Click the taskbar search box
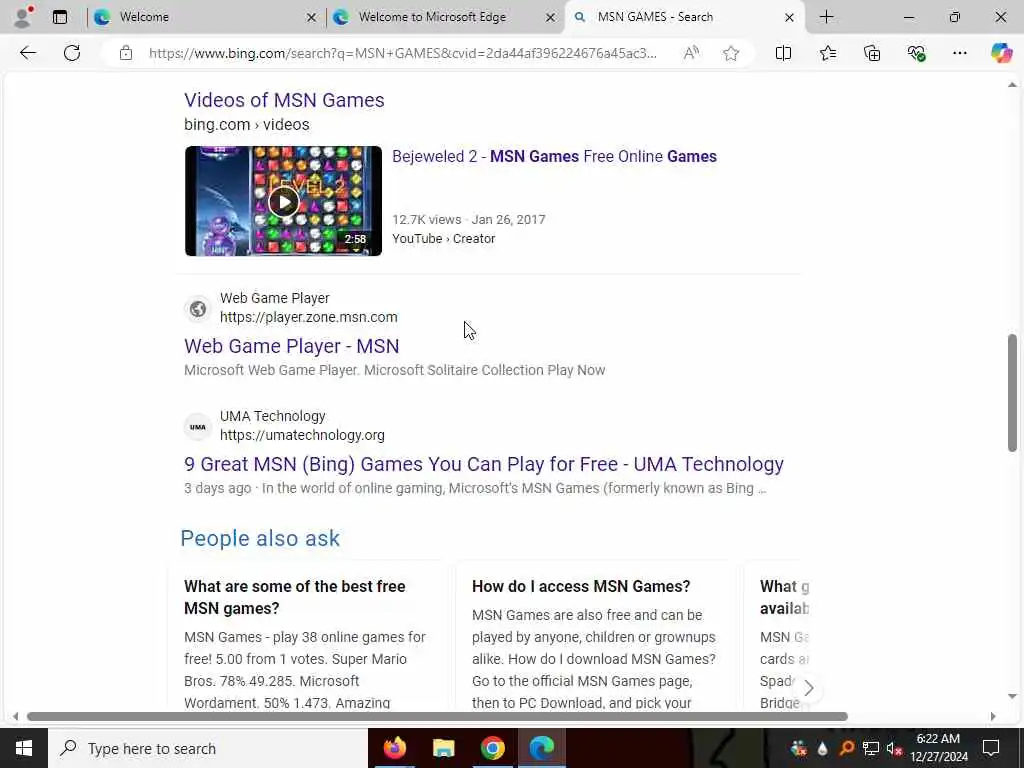This screenshot has width=1024, height=768. coord(208,748)
